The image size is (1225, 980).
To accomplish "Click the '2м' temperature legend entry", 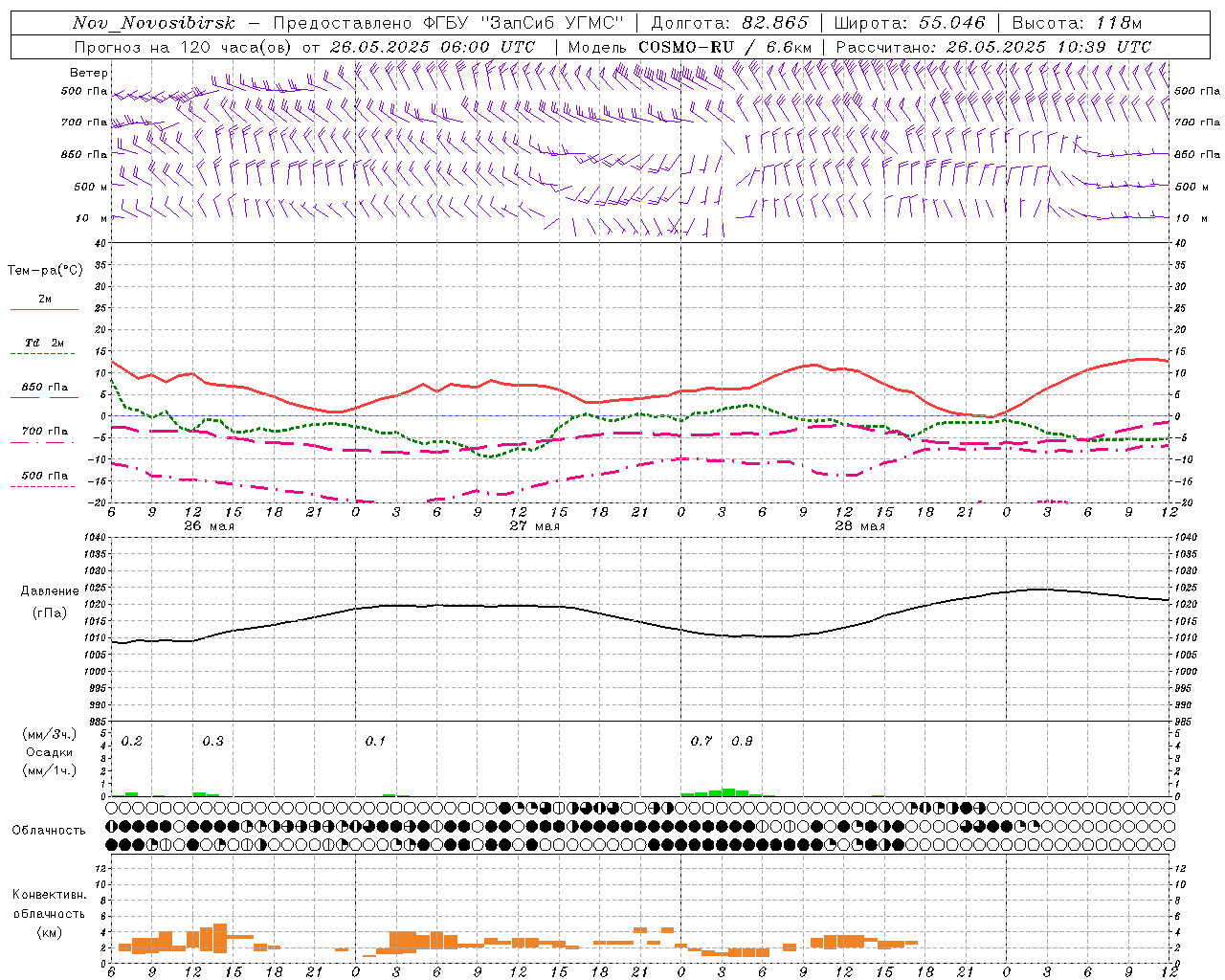I will point(45,300).
